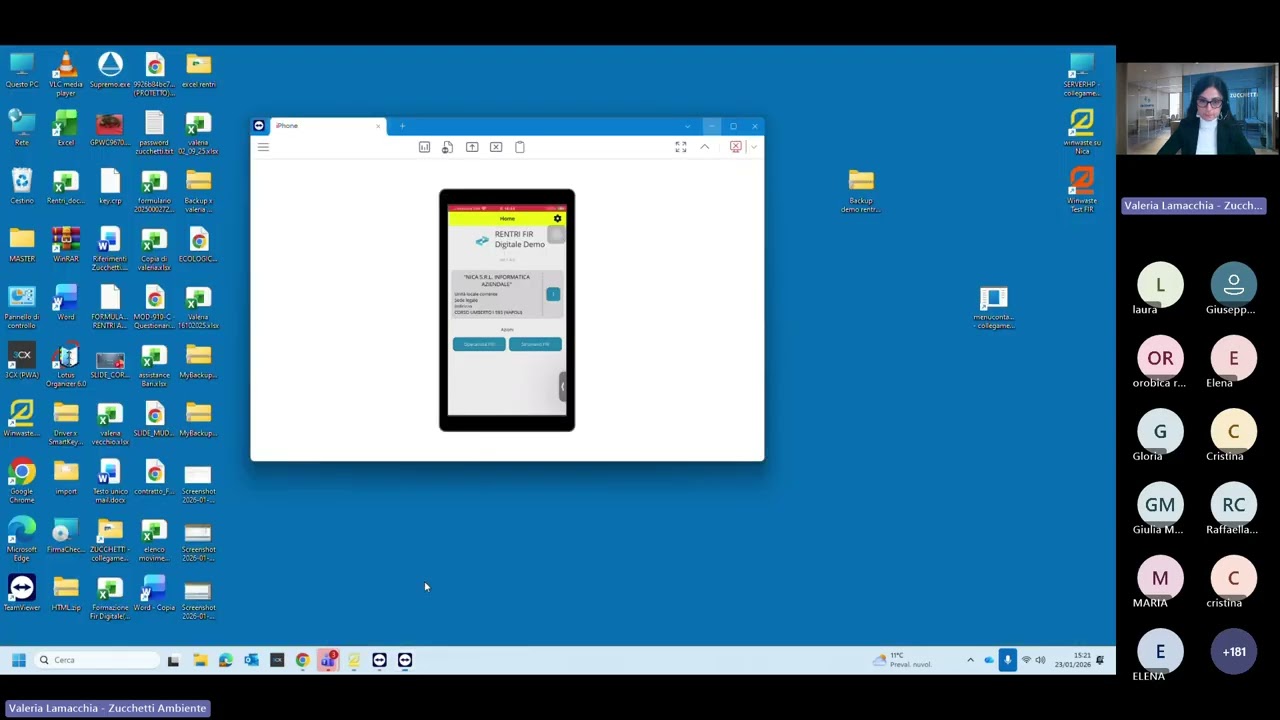This screenshot has height=720, width=1280.
Task: Open Pannello di controllo desktop icon
Action: pyautogui.click(x=22, y=307)
